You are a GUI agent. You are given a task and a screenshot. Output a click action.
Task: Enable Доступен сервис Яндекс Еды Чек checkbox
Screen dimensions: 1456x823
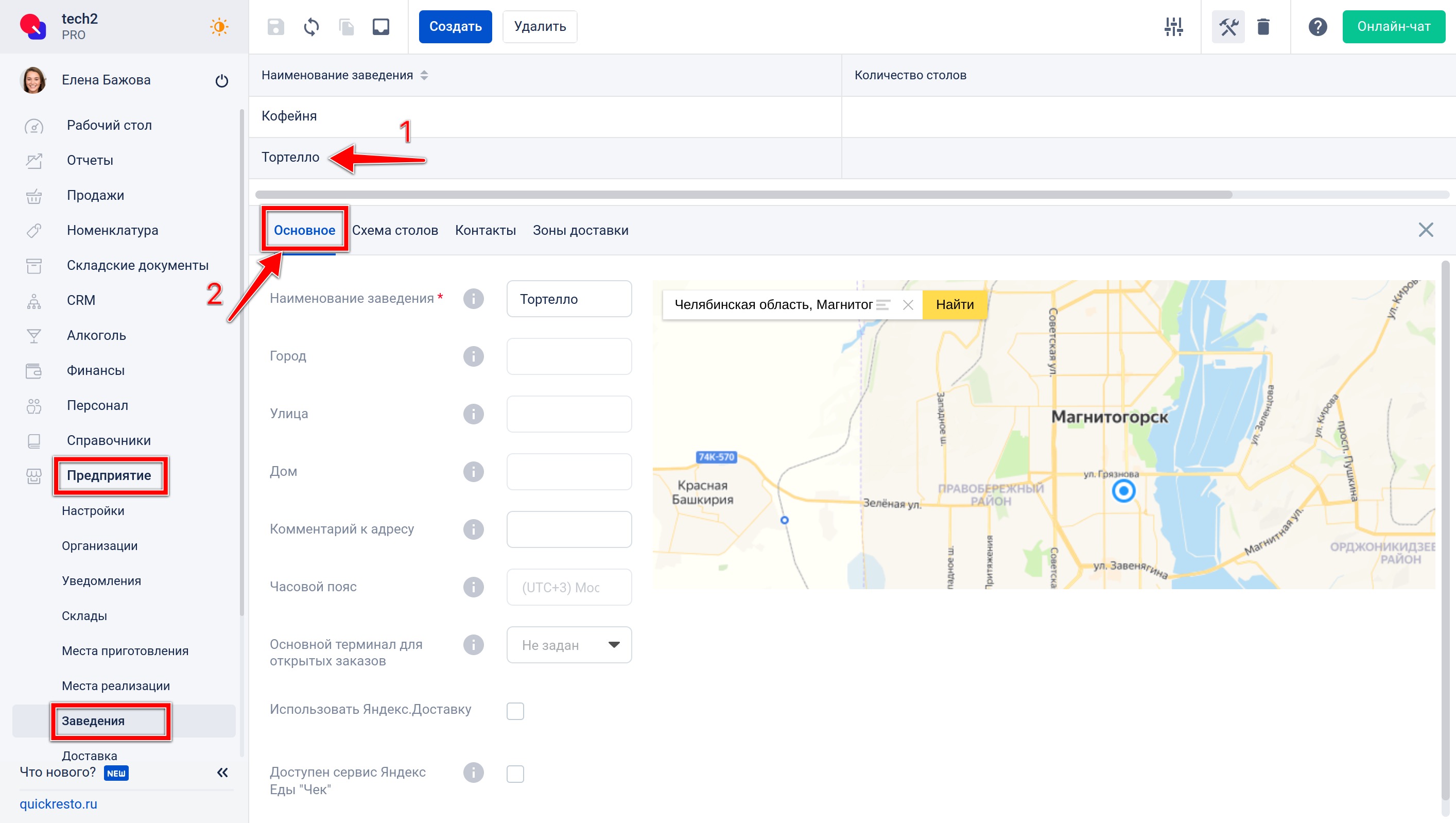(x=515, y=773)
